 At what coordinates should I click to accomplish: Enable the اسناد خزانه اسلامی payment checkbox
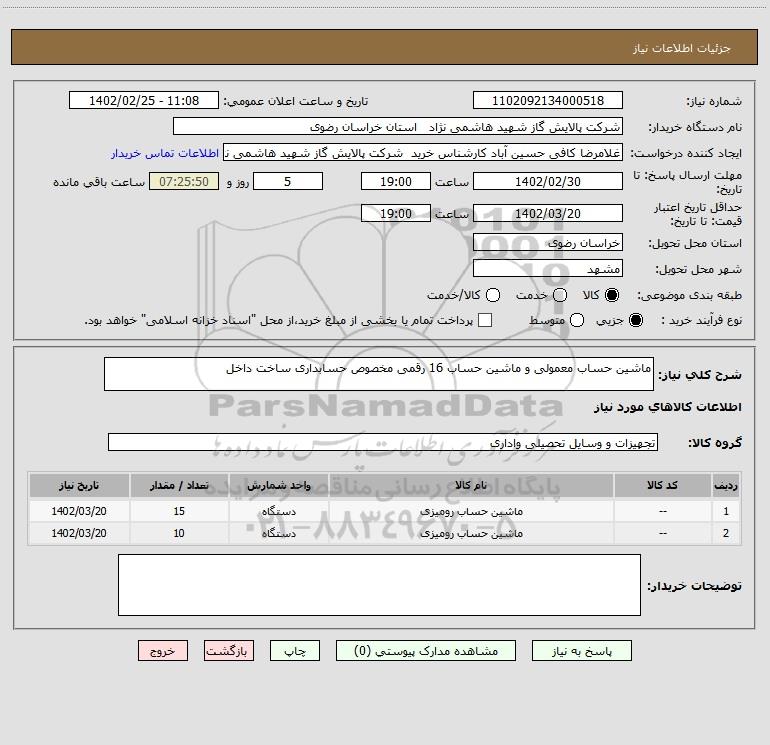click(x=485, y=320)
